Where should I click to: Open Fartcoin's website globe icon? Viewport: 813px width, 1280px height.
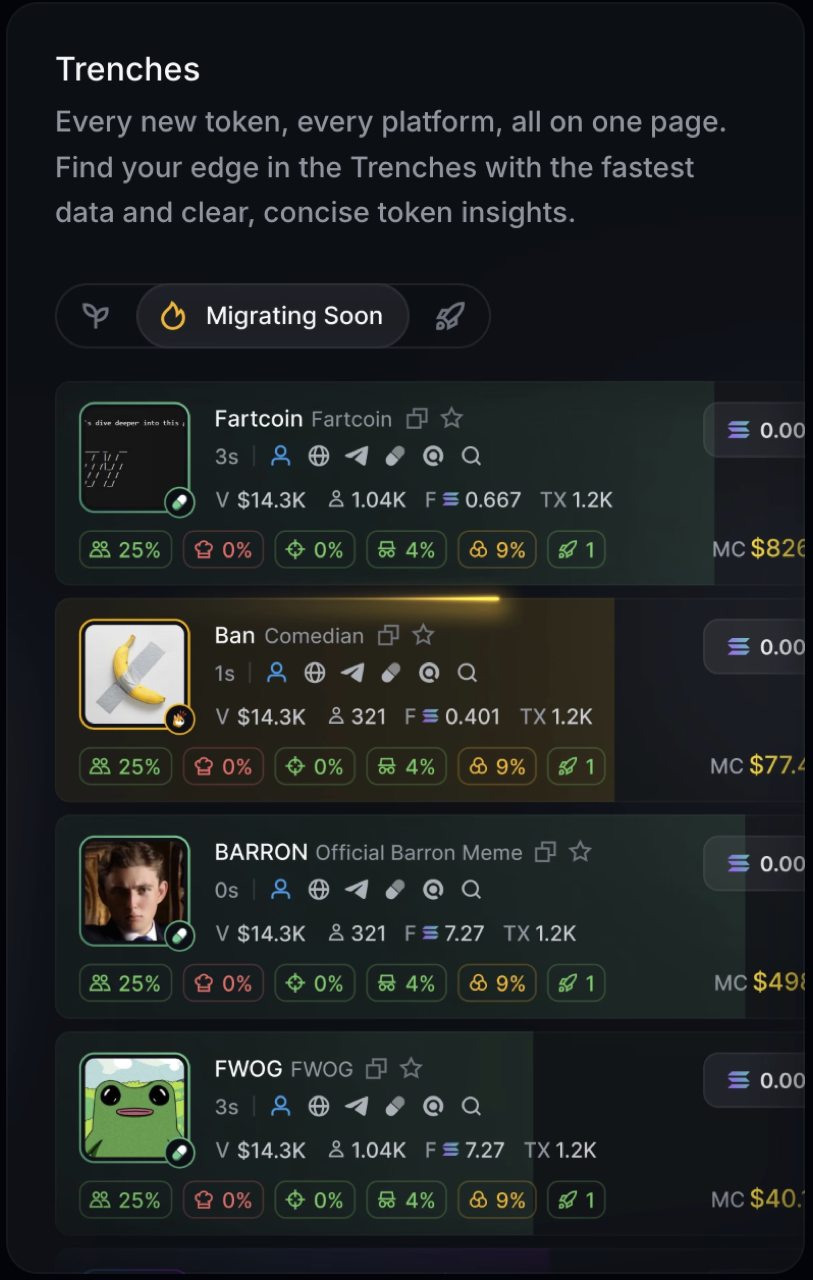pos(319,457)
